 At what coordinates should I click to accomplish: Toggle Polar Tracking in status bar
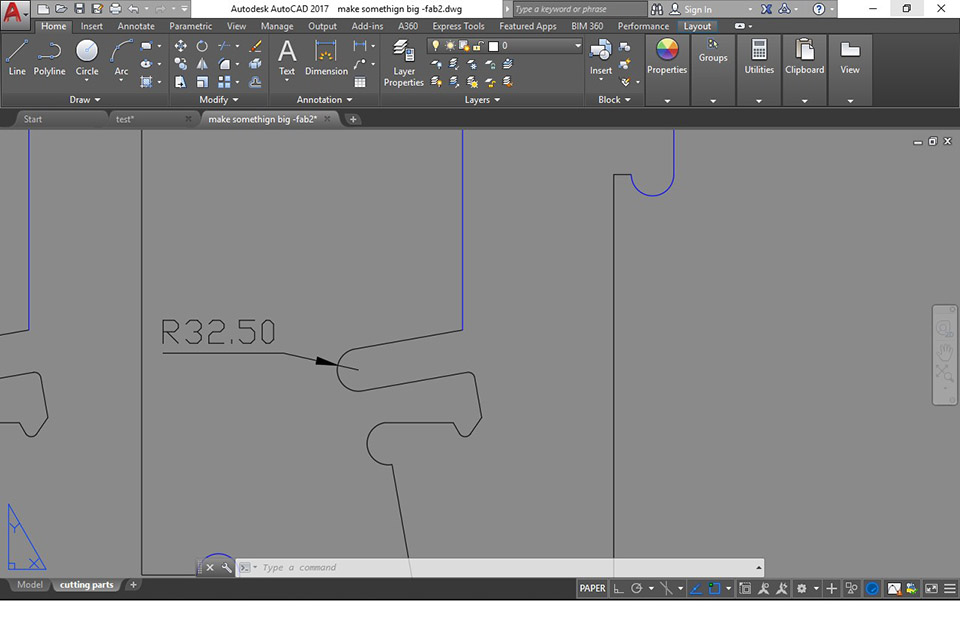[637, 588]
